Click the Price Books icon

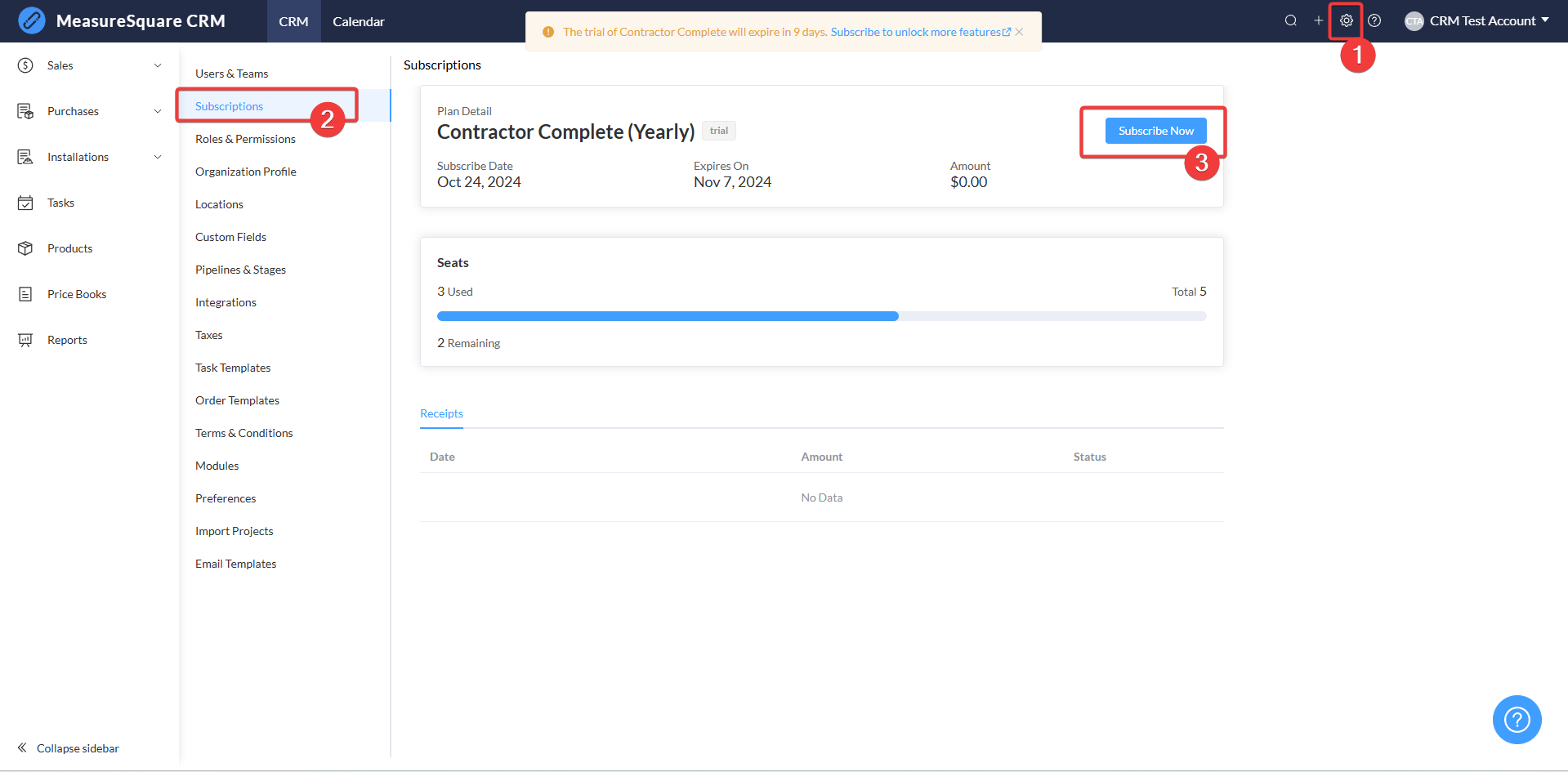[x=25, y=294]
